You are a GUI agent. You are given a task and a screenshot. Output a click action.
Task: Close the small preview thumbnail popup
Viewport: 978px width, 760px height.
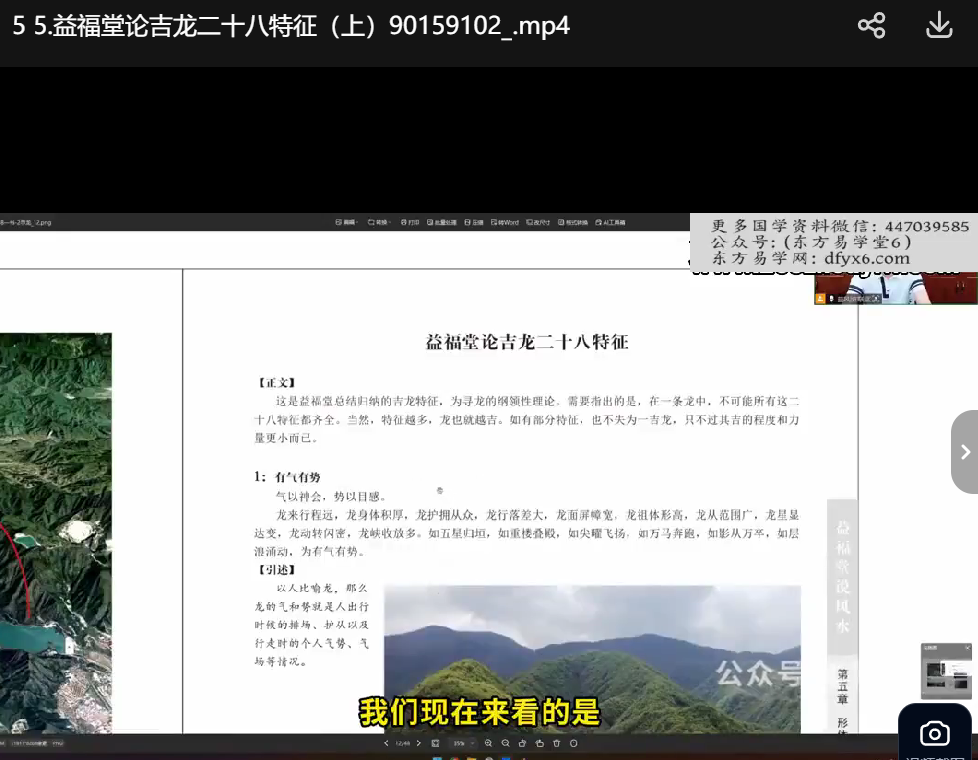967,648
